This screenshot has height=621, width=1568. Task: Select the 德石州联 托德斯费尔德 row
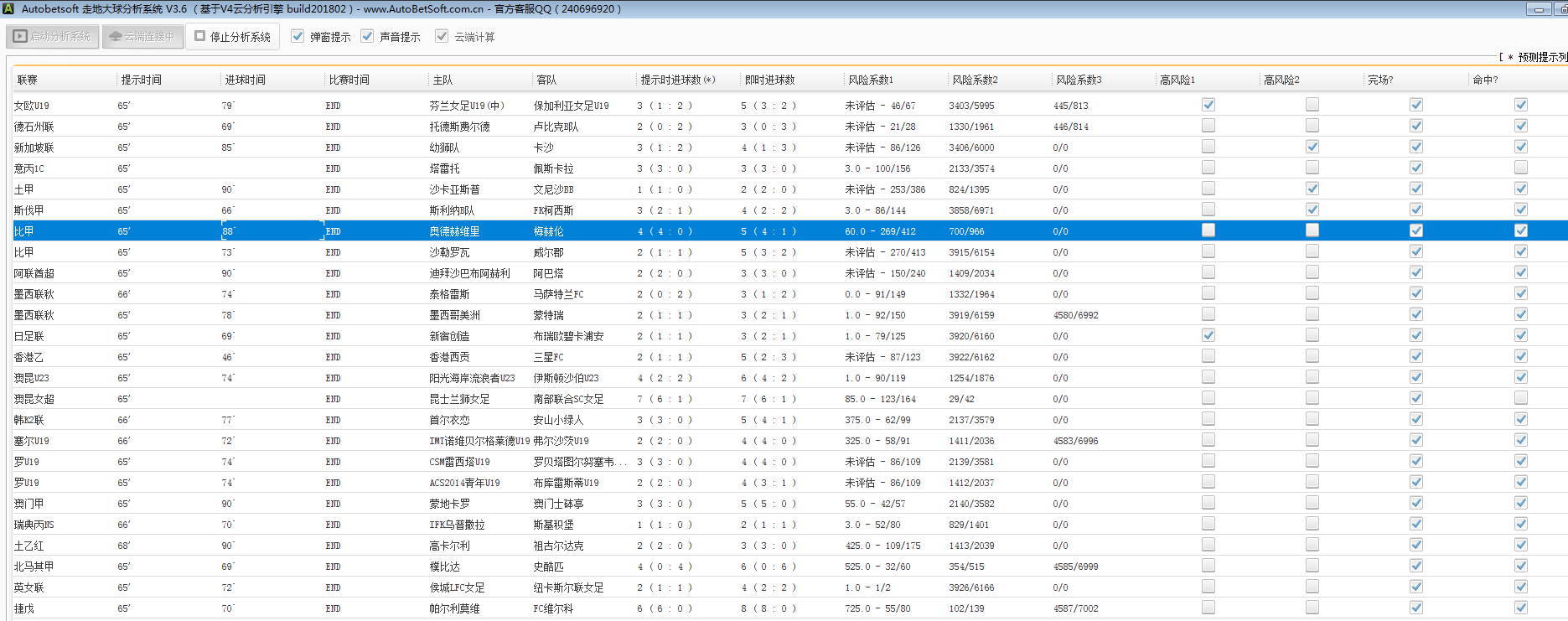459,127
